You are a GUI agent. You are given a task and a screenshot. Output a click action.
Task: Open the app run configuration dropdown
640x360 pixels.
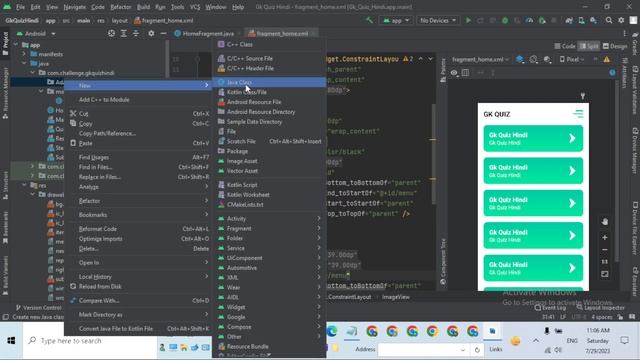click(396, 20)
